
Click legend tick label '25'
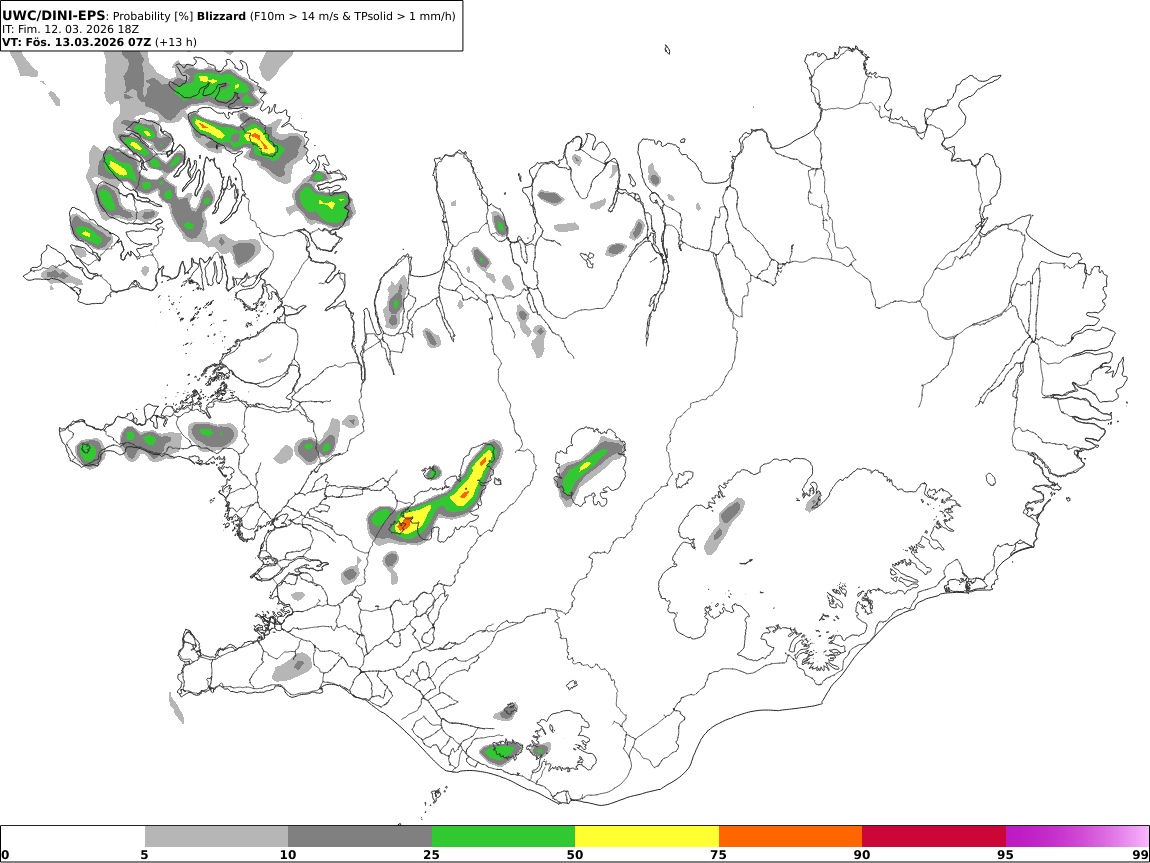pyautogui.click(x=431, y=855)
